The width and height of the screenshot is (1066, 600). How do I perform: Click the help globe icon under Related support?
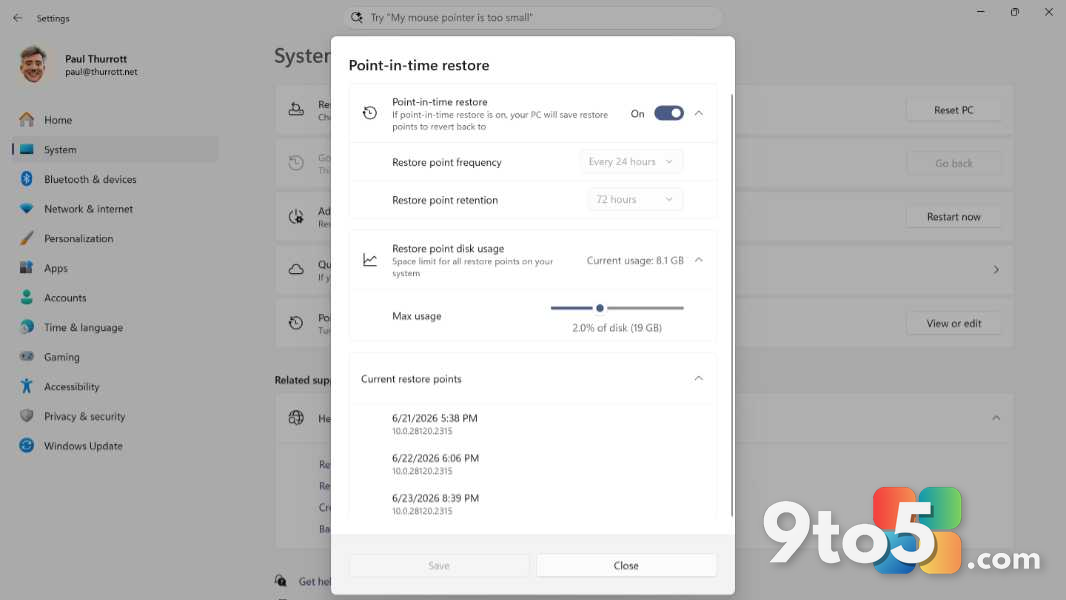(x=296, y=418)
